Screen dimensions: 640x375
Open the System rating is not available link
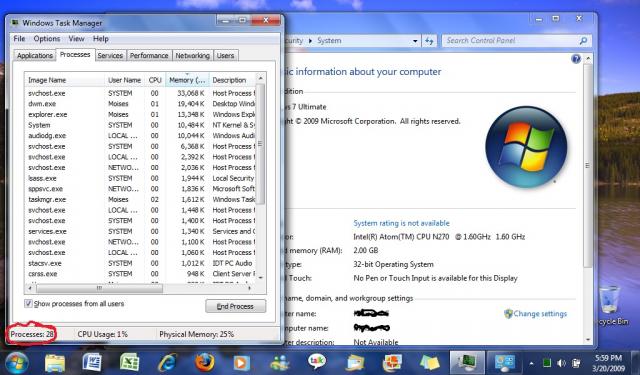(401, 223)
